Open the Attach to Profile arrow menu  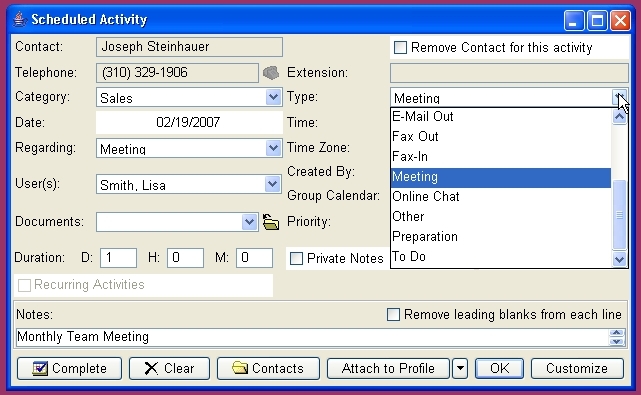pyautogui.click(x=460, y=368)
